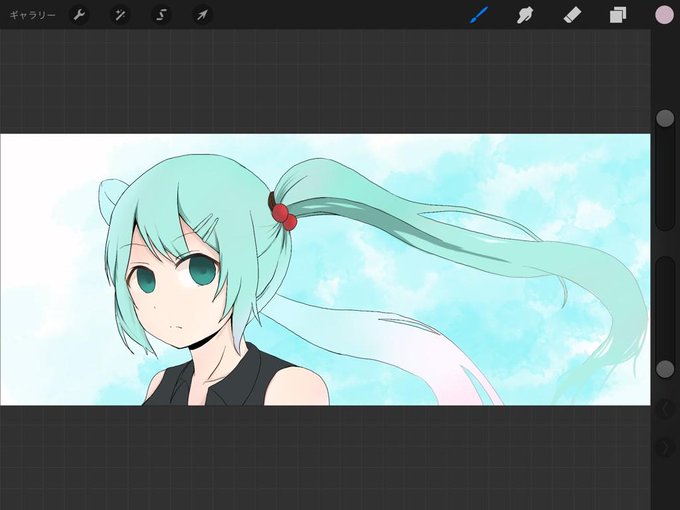Activate the Transform arrow tool
Image resolution: width=680 pixels, height=510 pixels.
click(x=202, y=15)
